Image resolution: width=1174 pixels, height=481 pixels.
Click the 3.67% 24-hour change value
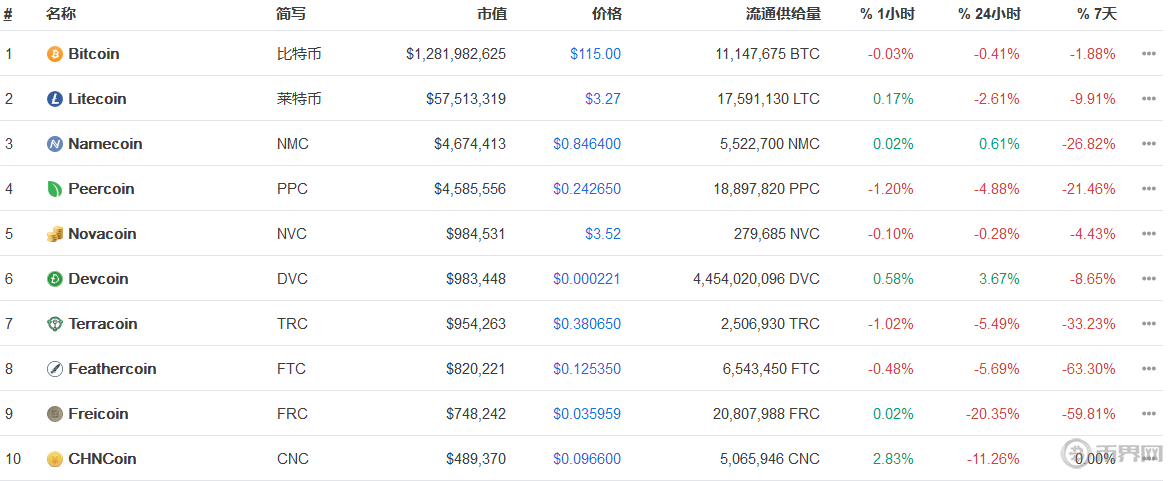click(1000, 279)
